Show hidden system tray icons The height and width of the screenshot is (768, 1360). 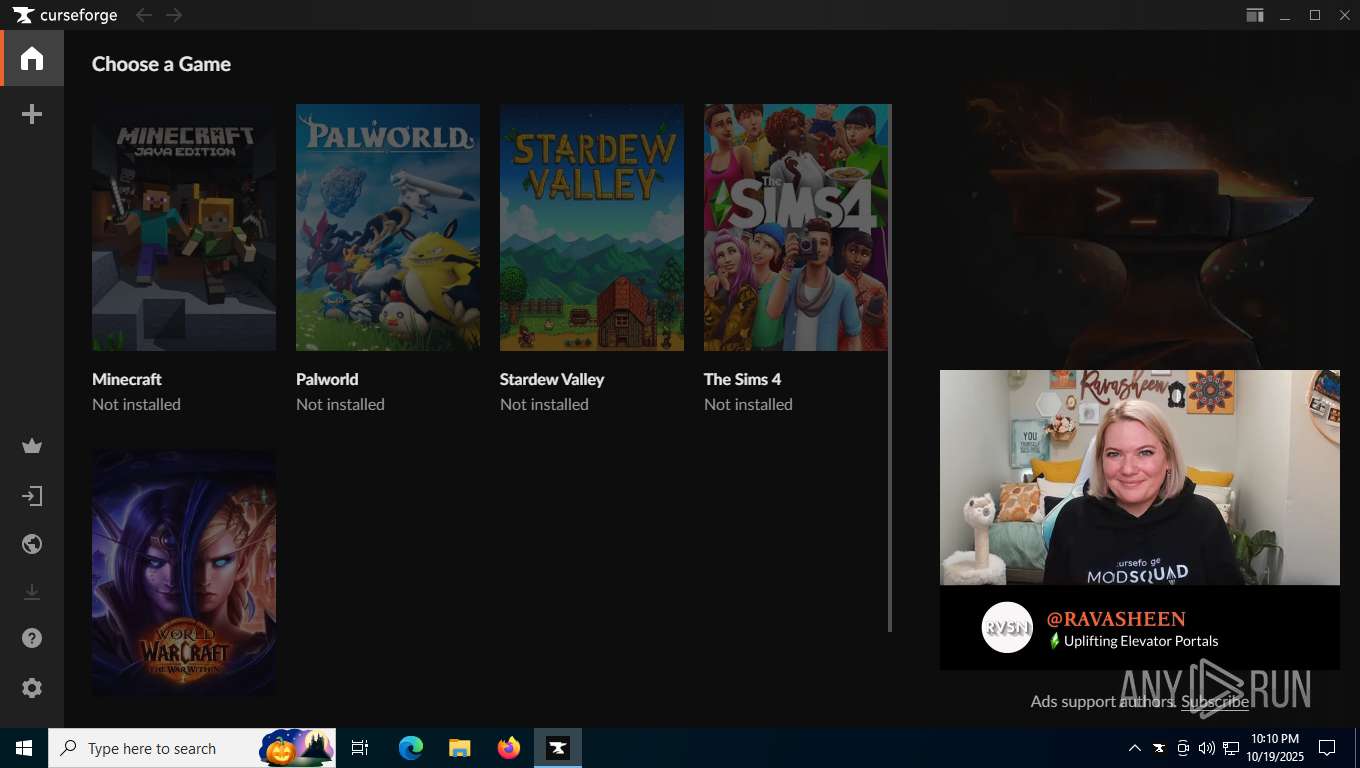1134,748
